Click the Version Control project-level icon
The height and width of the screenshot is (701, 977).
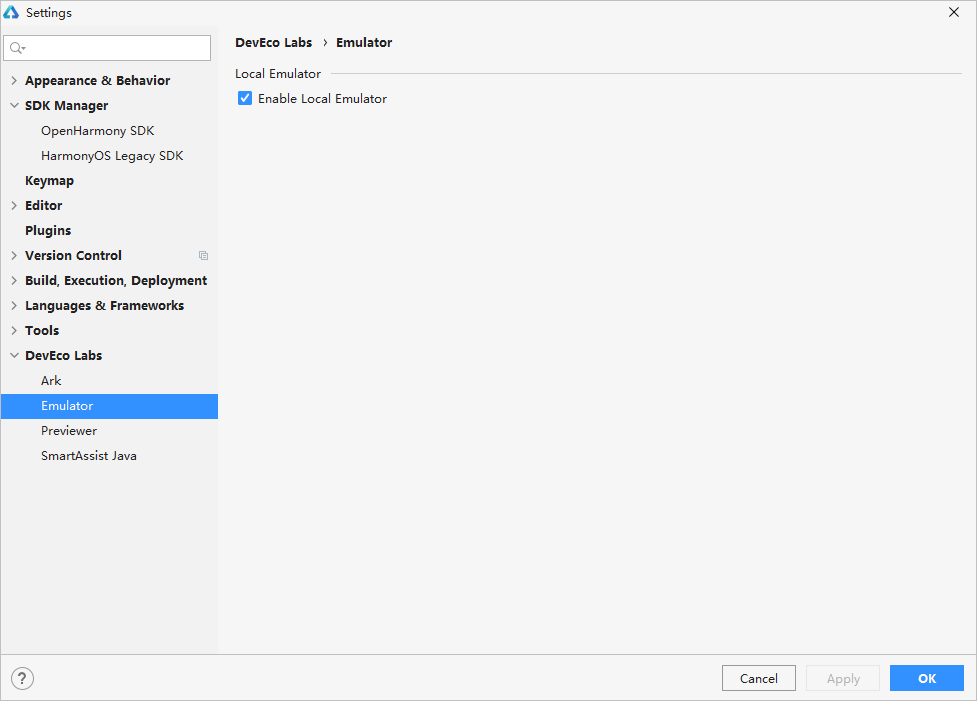tap(203, 255)
